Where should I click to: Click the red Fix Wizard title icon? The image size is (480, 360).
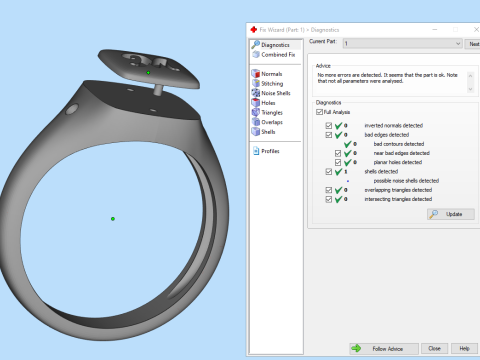click(254, 30)
